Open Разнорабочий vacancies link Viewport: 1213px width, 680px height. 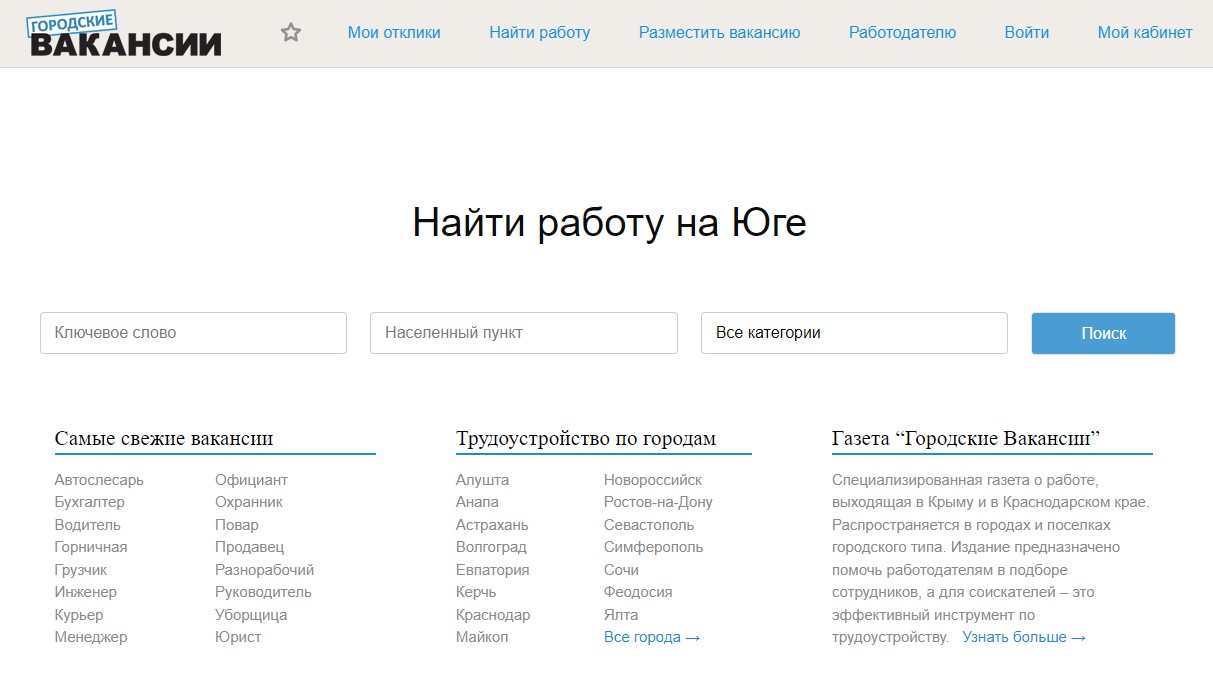pyautogui.click(x=265, y=570)
